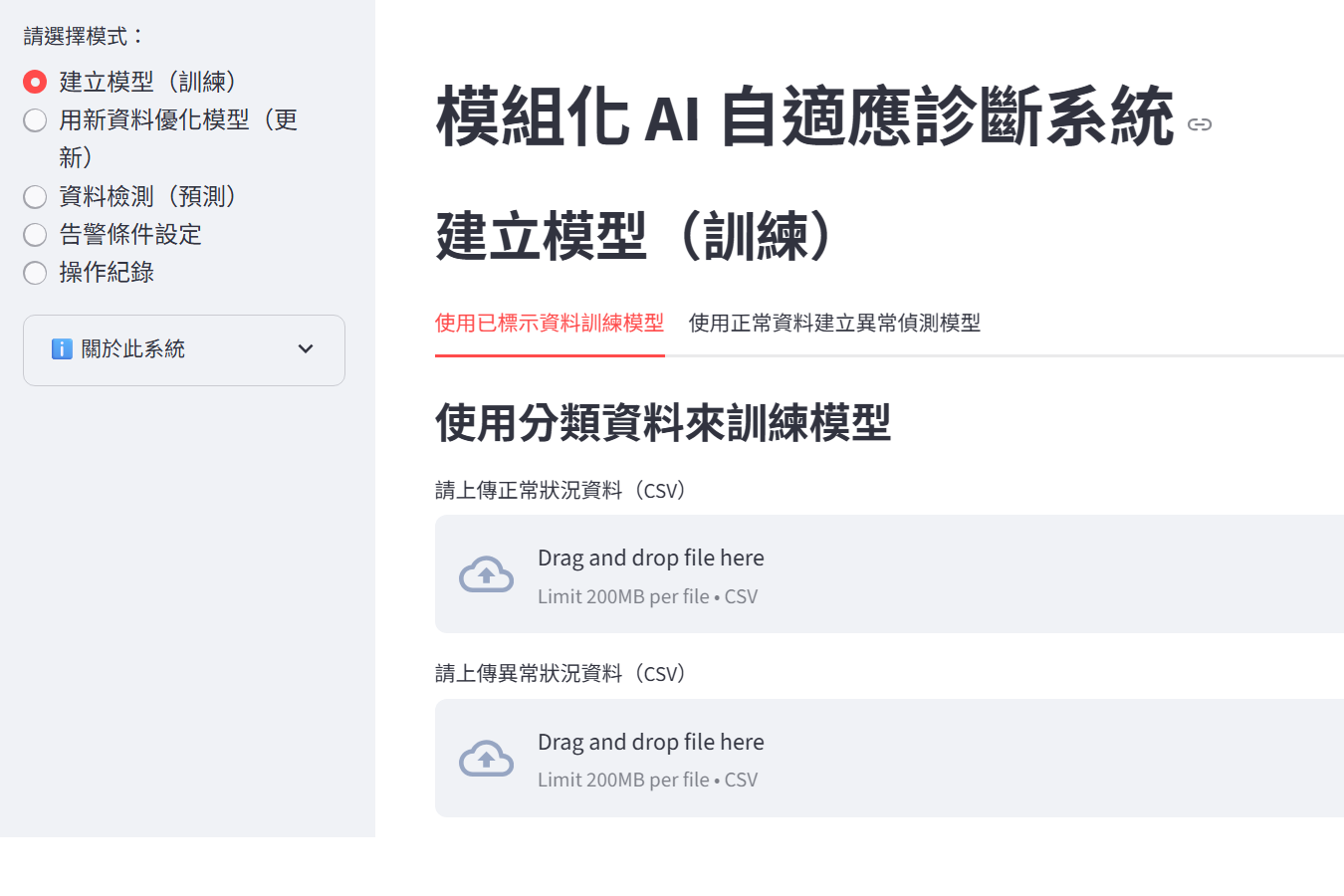Click the chevron arrow on 關於此系統
1344x896 pixels.
(306, 349)
